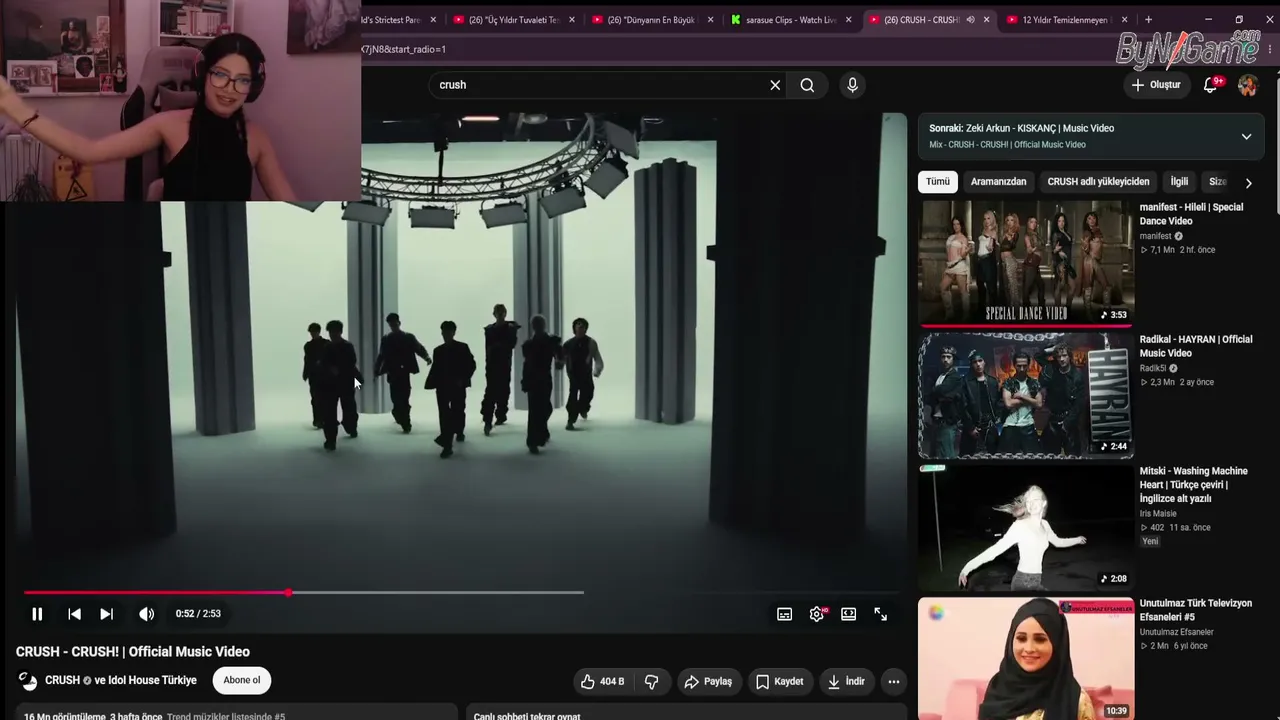This screenshot has width=1280, height=720.
Task: Open the CRUSH channel avatar
Action: coord(28,681)
